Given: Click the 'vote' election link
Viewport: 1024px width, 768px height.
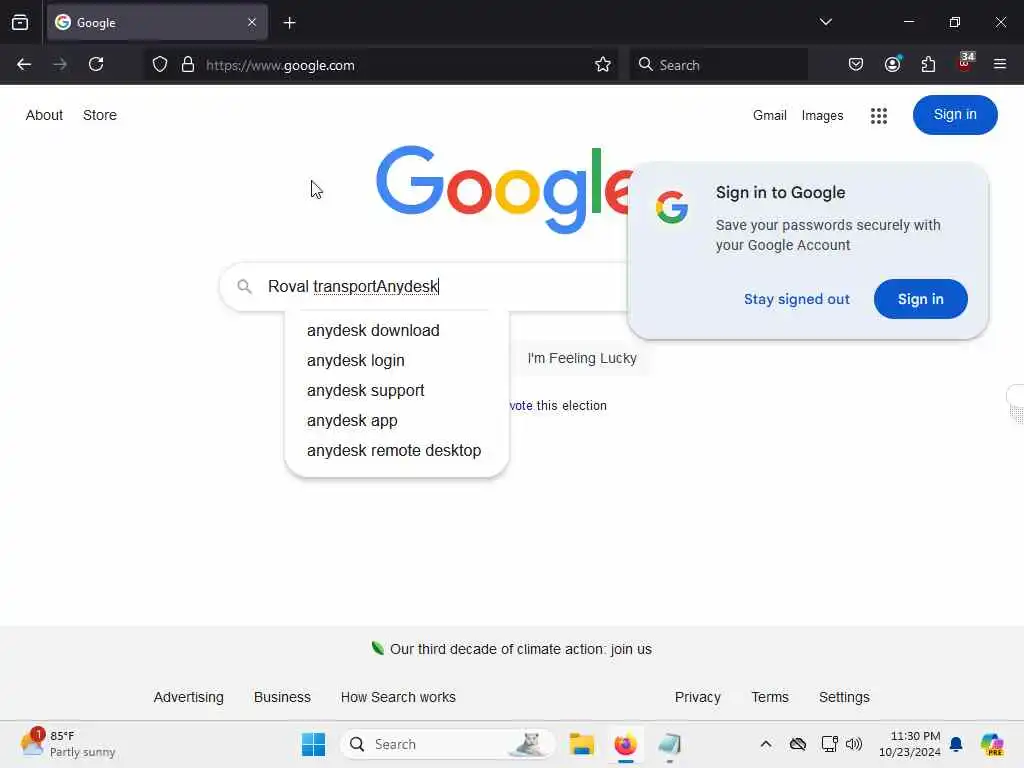Looking at the screenshot, I should [x=521, y=406].
